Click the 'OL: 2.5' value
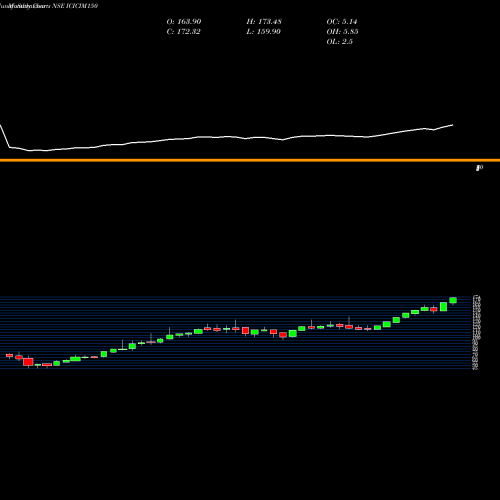 coord(339,42)
